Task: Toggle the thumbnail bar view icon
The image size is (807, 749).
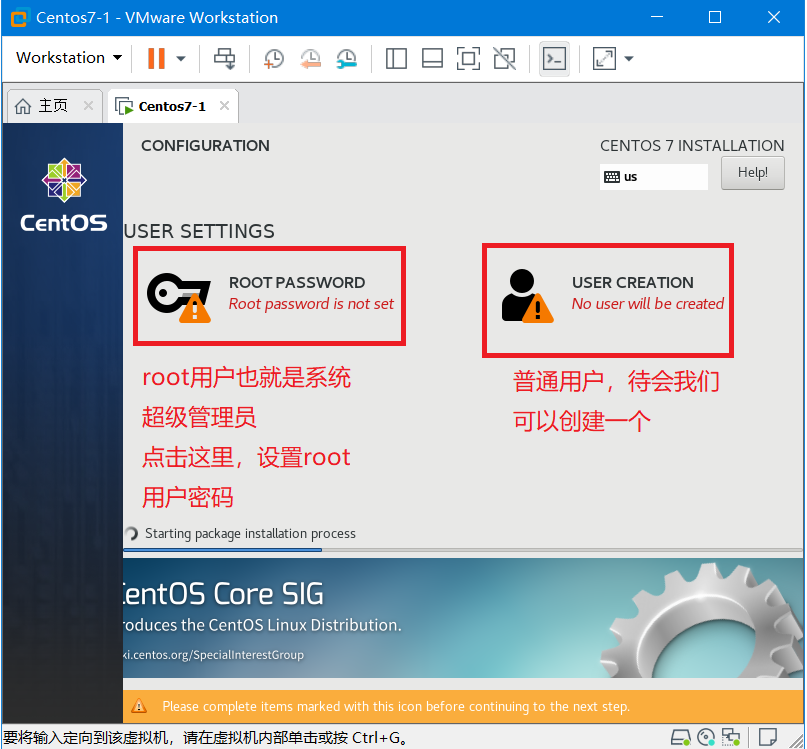Action: [x=432, y=58]
